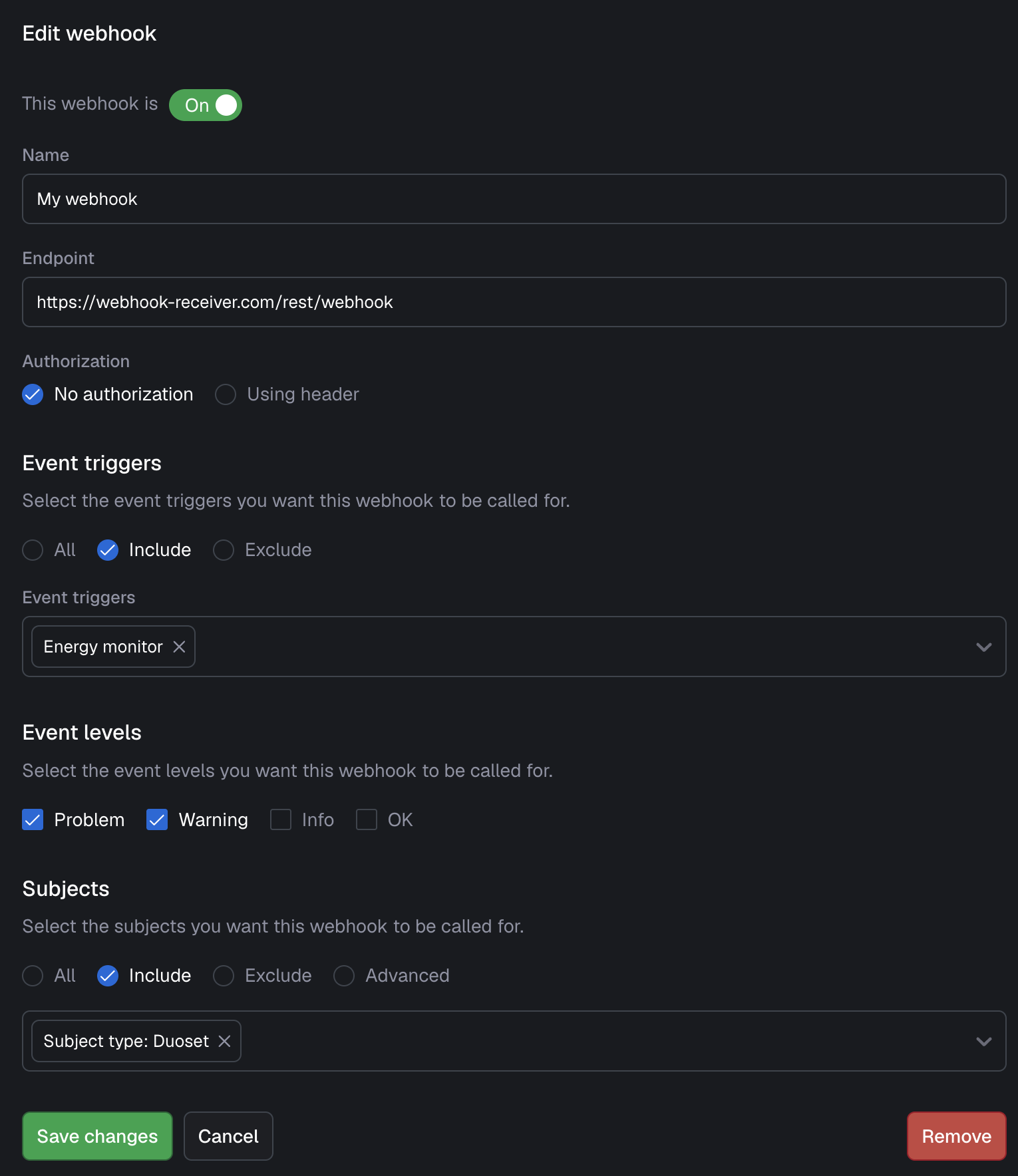Remove the Subject type: Duoset tag
The image size is (1018, 1176).
click(x=224, y=1041)
